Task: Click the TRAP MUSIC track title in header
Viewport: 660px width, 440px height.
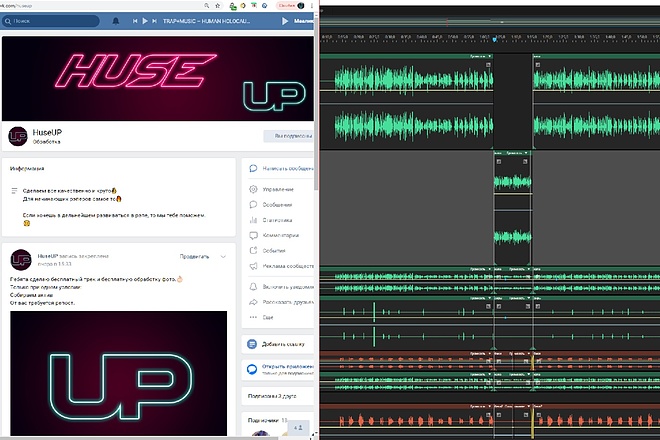Action: 206,21
